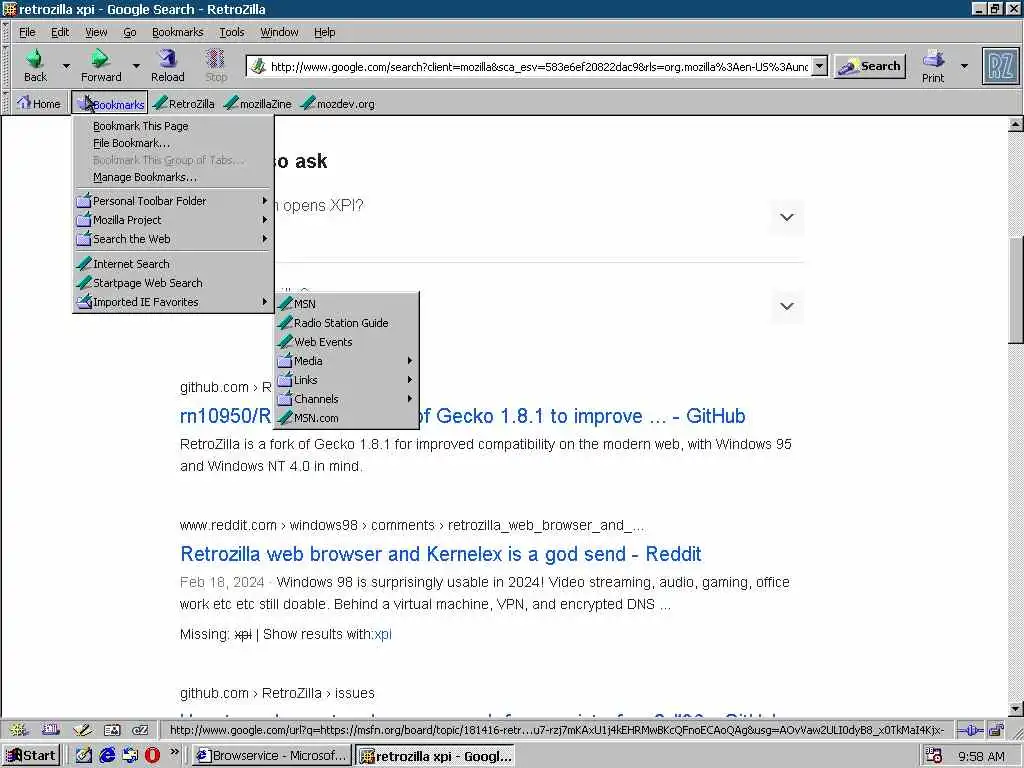Click the 'xpi' show results link
This screenshot has width=1024, height=768.
click(383, 634)
